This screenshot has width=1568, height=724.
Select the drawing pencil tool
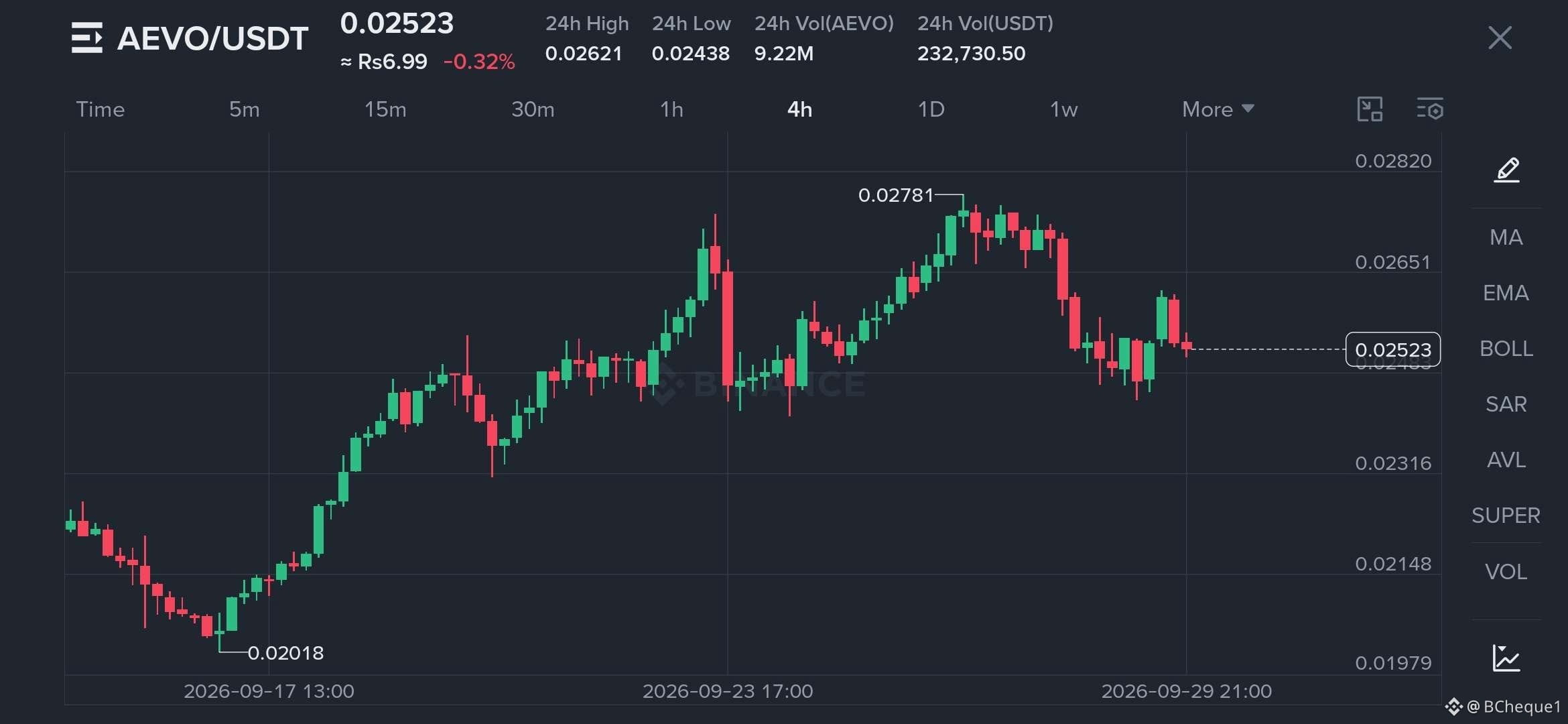click(1506, 170)
